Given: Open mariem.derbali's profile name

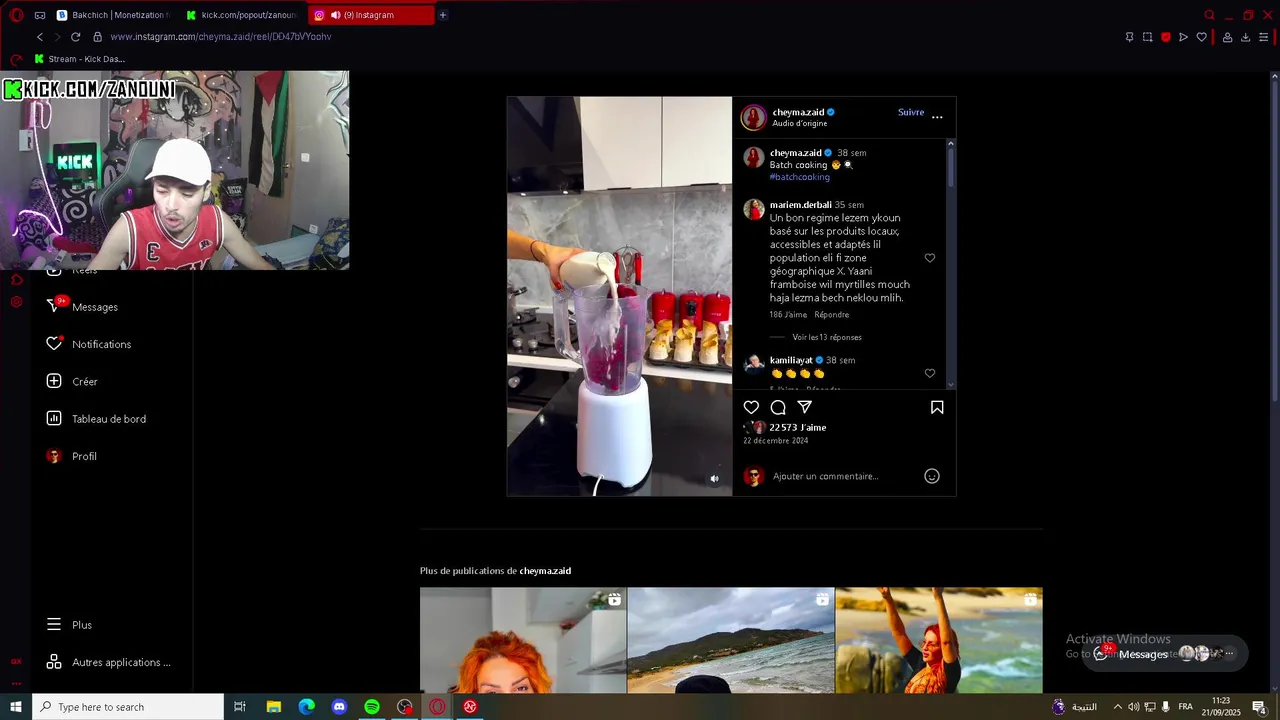Looking at the screenshot, I should (x=801, y=205).
